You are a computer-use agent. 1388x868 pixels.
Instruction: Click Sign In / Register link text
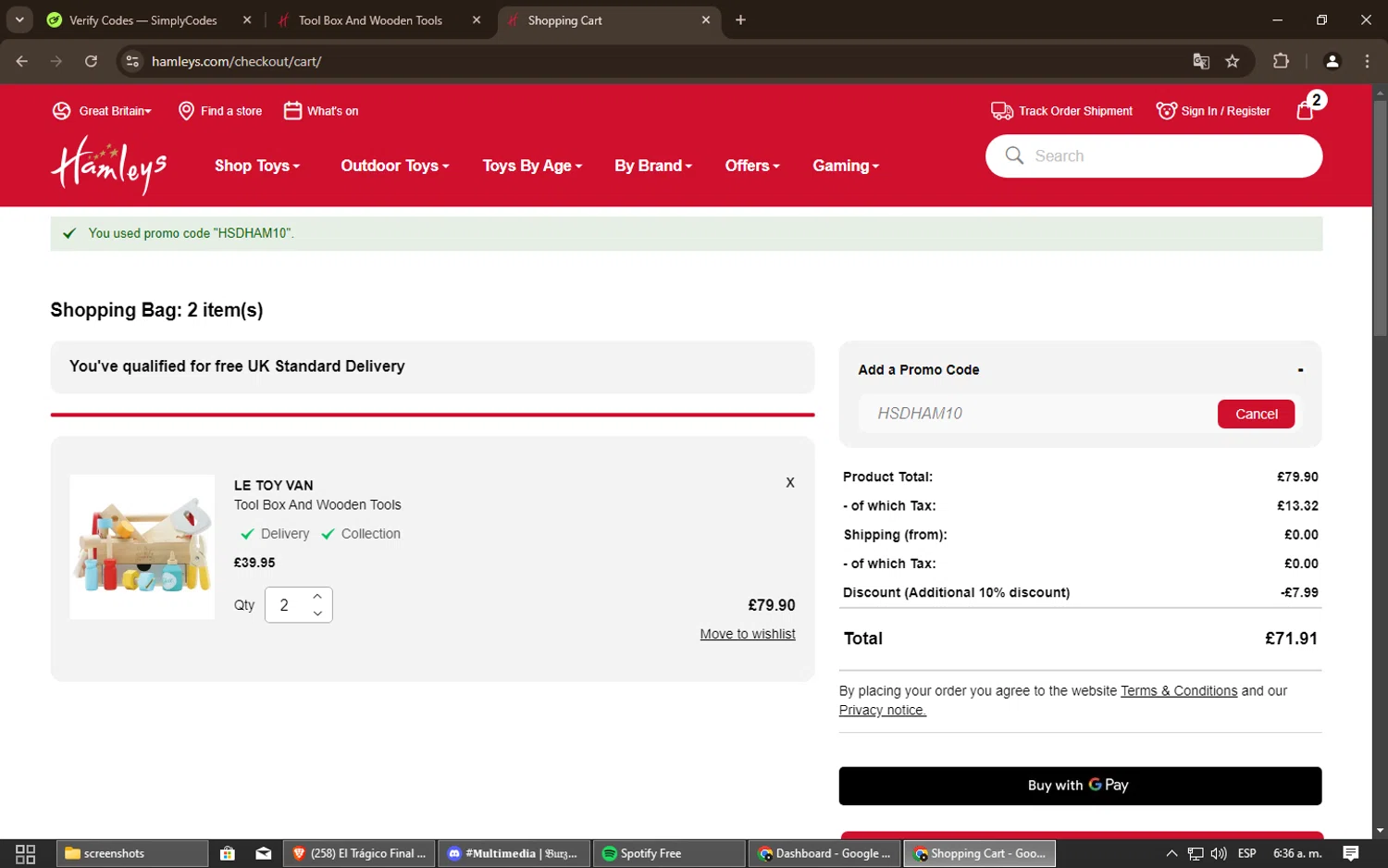click(1225, 111)
